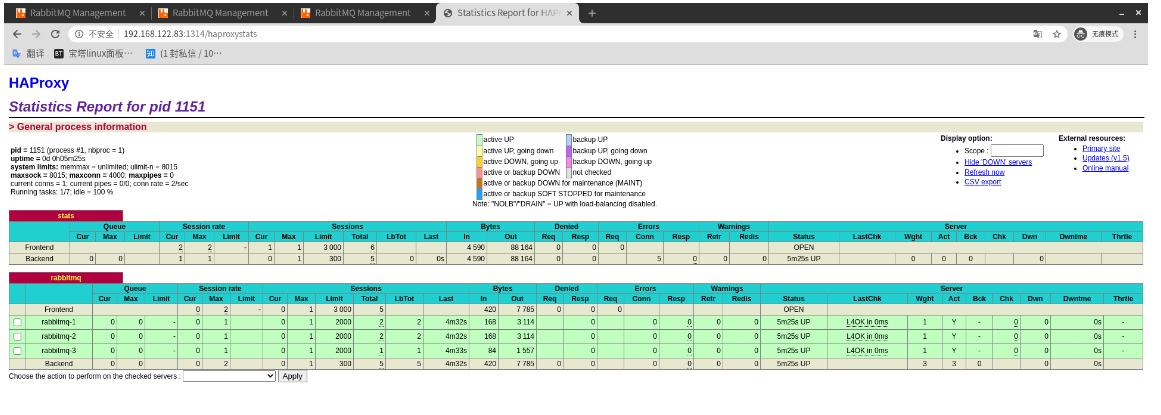Click the 'Statistics Report for pid 1151' heading
The width and height of the screenshot is (1161, 415).
(x=107, y=107)
